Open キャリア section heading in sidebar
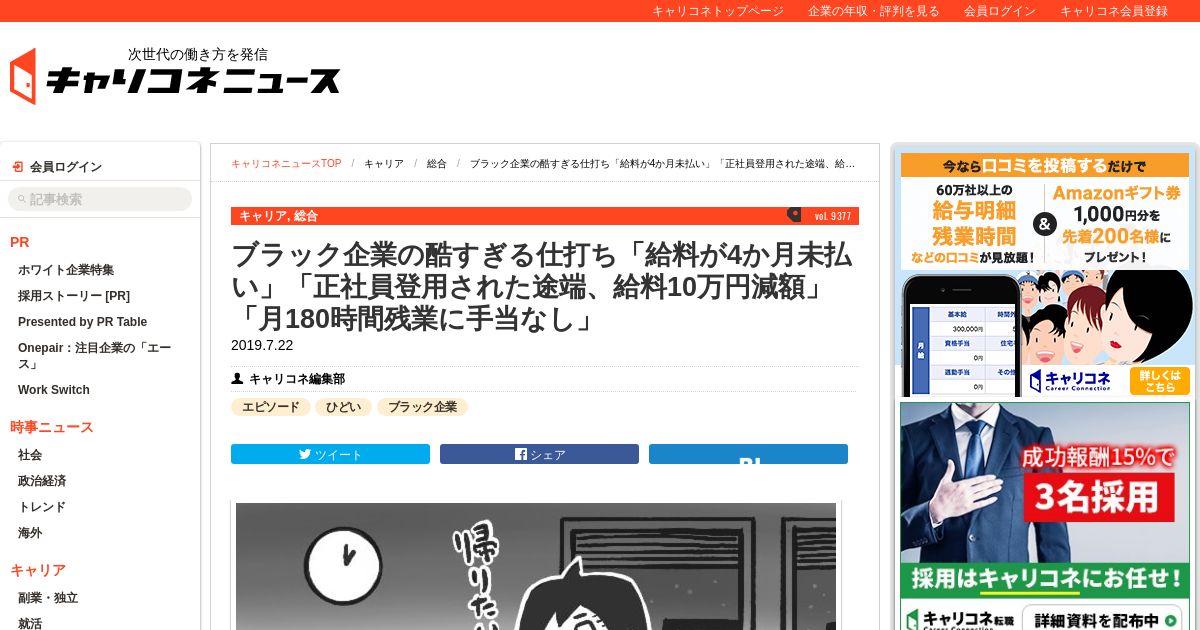Screen dimensions: 1200x630 coord(38,570)
